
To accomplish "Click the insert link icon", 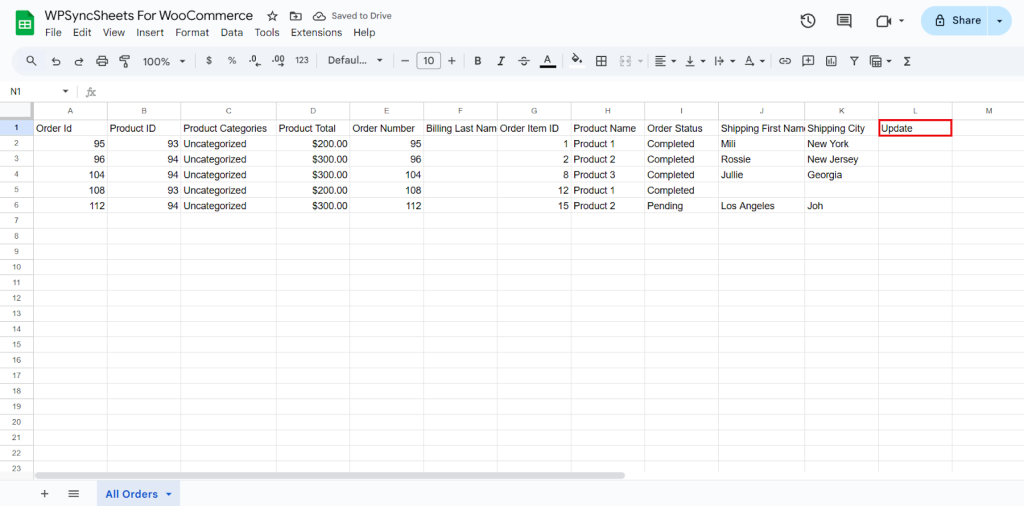I will point(785,61).
